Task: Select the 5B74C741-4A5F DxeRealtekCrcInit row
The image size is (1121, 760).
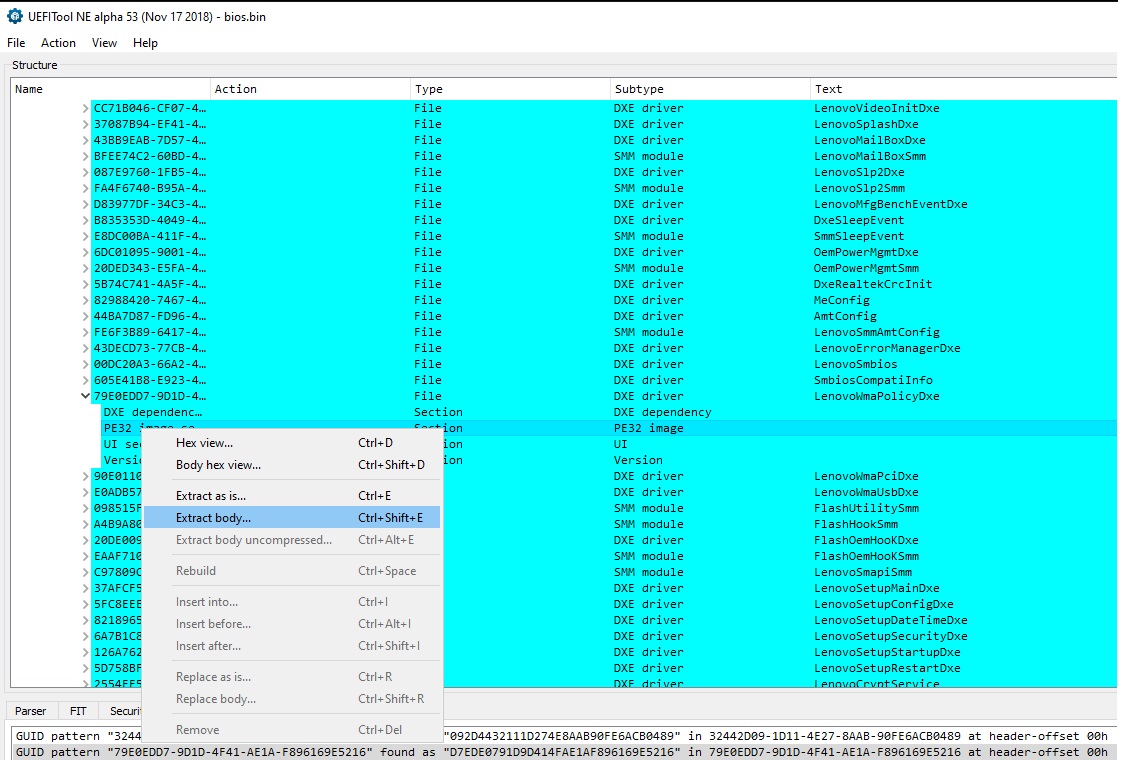Action: click(603, 284)
